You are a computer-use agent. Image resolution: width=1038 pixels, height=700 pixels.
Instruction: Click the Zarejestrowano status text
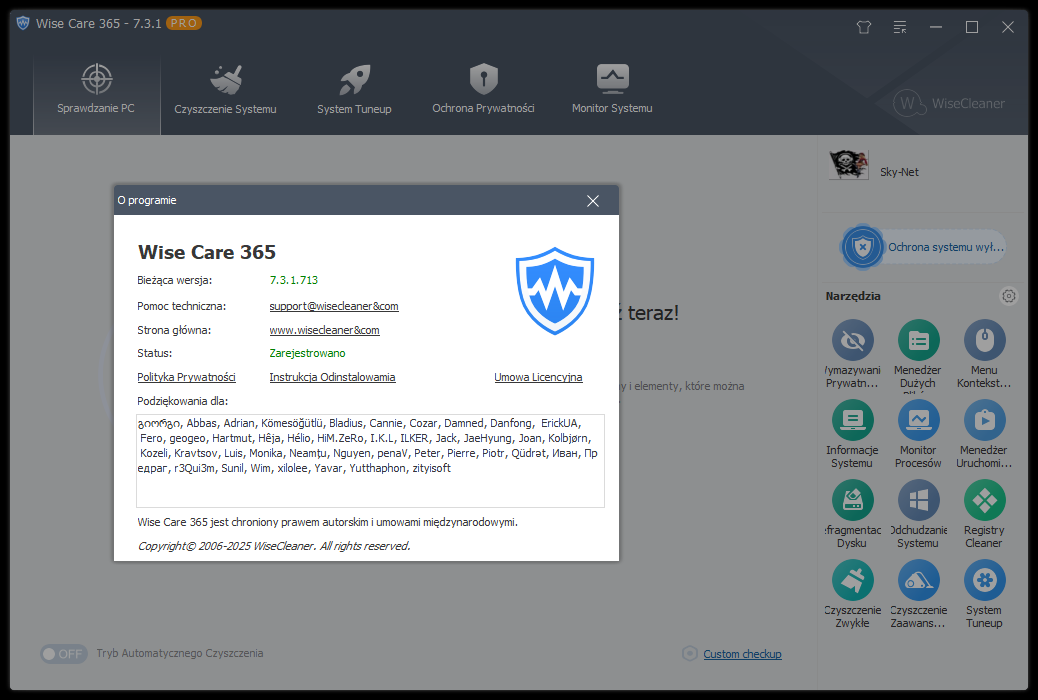pyautogui.click(x=307, y=353)
